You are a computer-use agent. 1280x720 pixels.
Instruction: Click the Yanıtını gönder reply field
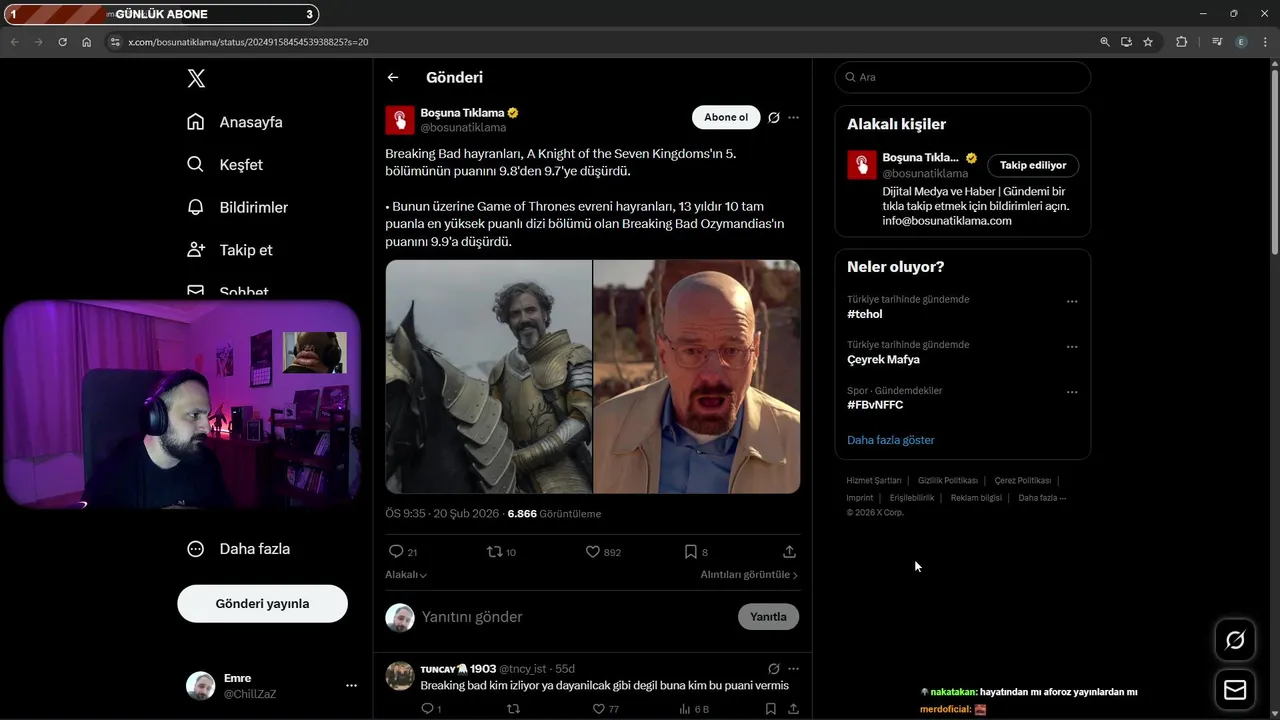[x=575, y=617]
